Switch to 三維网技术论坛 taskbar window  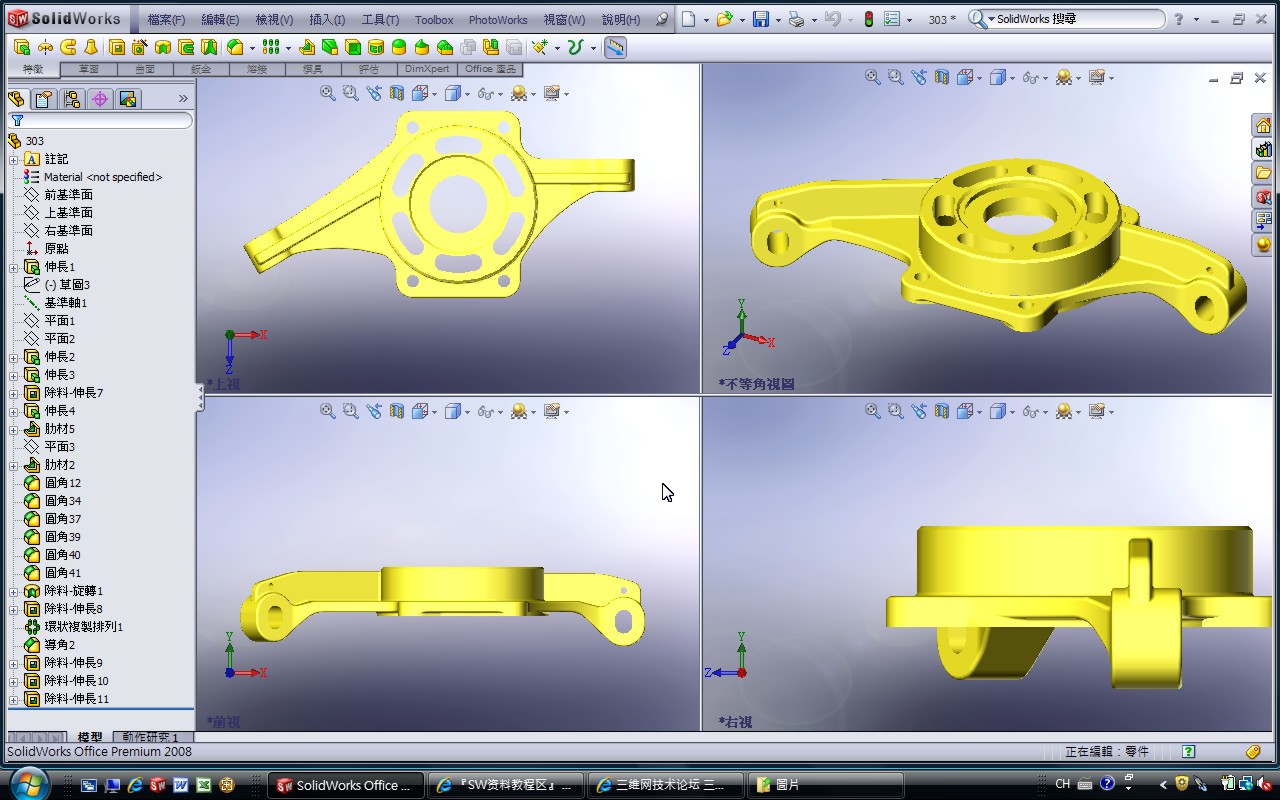[x=667, y=785]
